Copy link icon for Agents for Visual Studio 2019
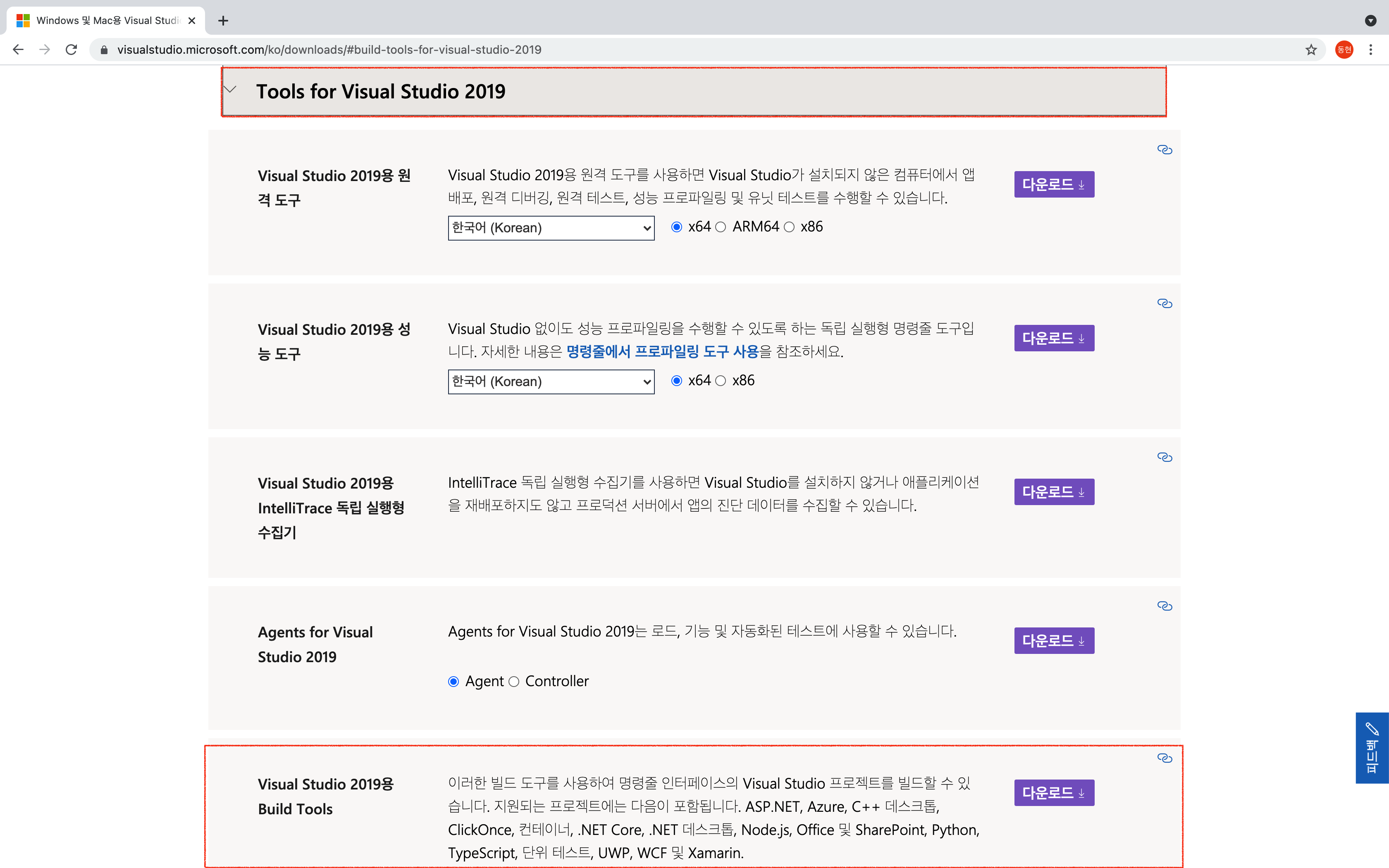 1165,606
